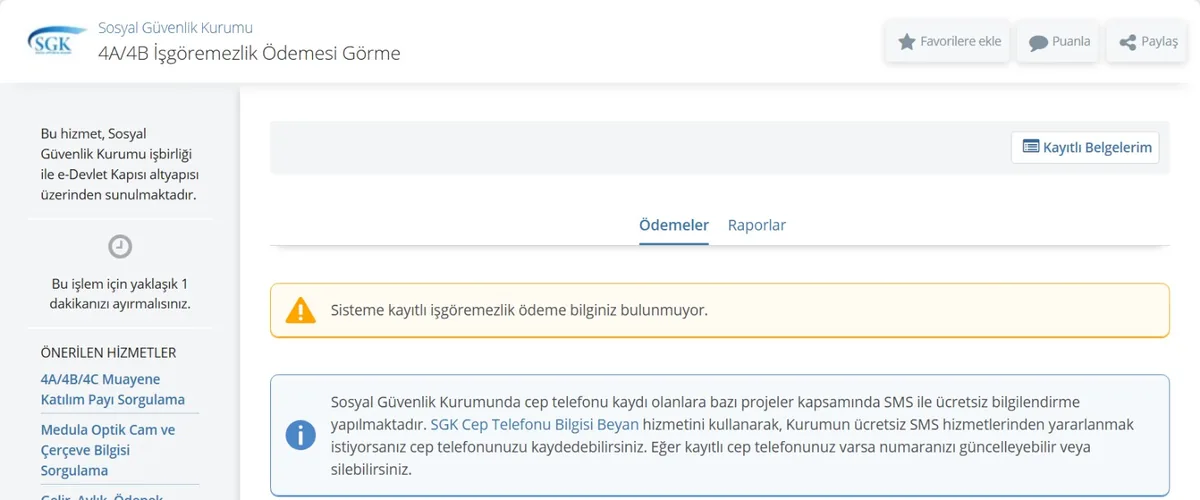Switch to the Ödemeler tab
The height and width of the screenshot is (500, 1200).
pyautogui.click(x=674, y=225)
